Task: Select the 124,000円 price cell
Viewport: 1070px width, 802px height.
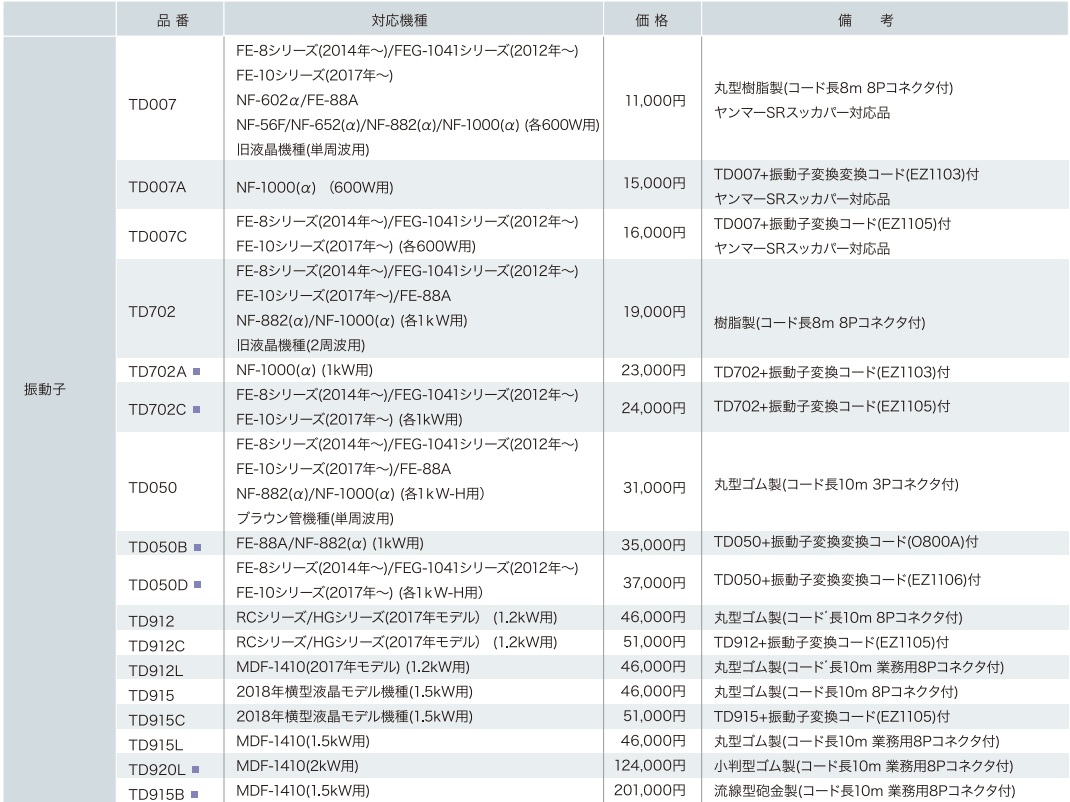Action: 650,767
